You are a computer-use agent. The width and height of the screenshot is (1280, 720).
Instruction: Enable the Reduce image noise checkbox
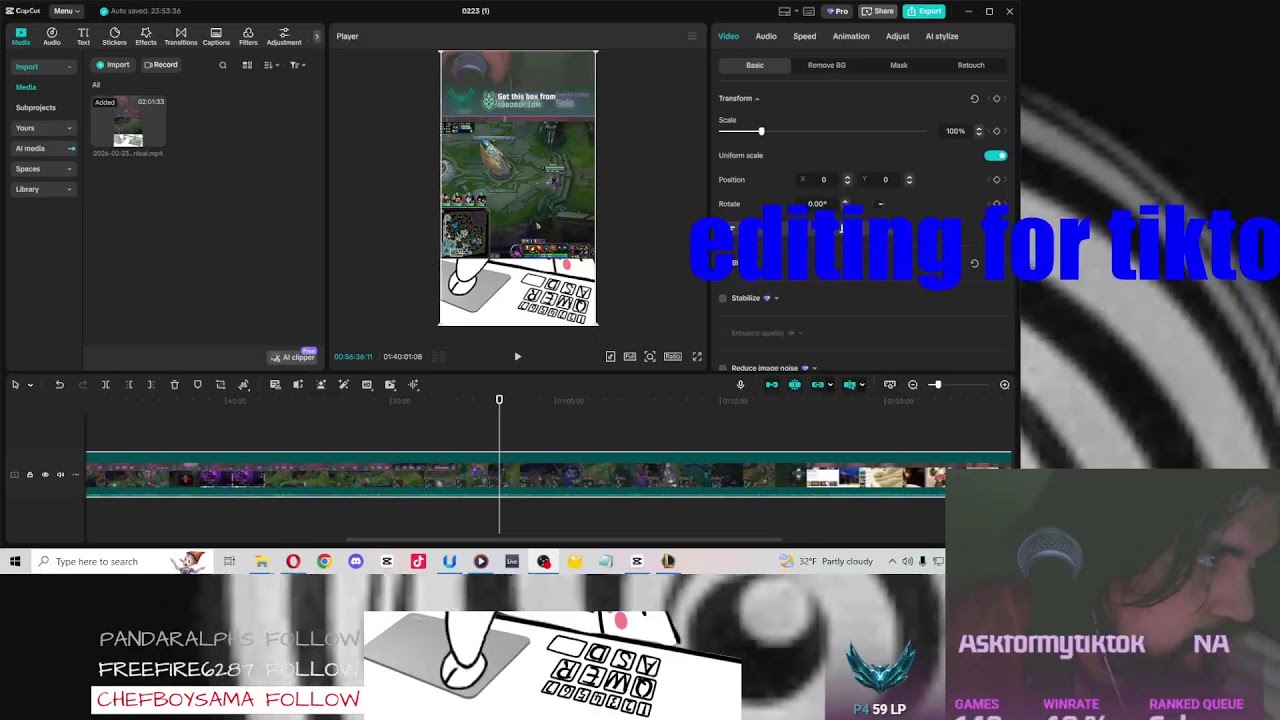(723, 368)
